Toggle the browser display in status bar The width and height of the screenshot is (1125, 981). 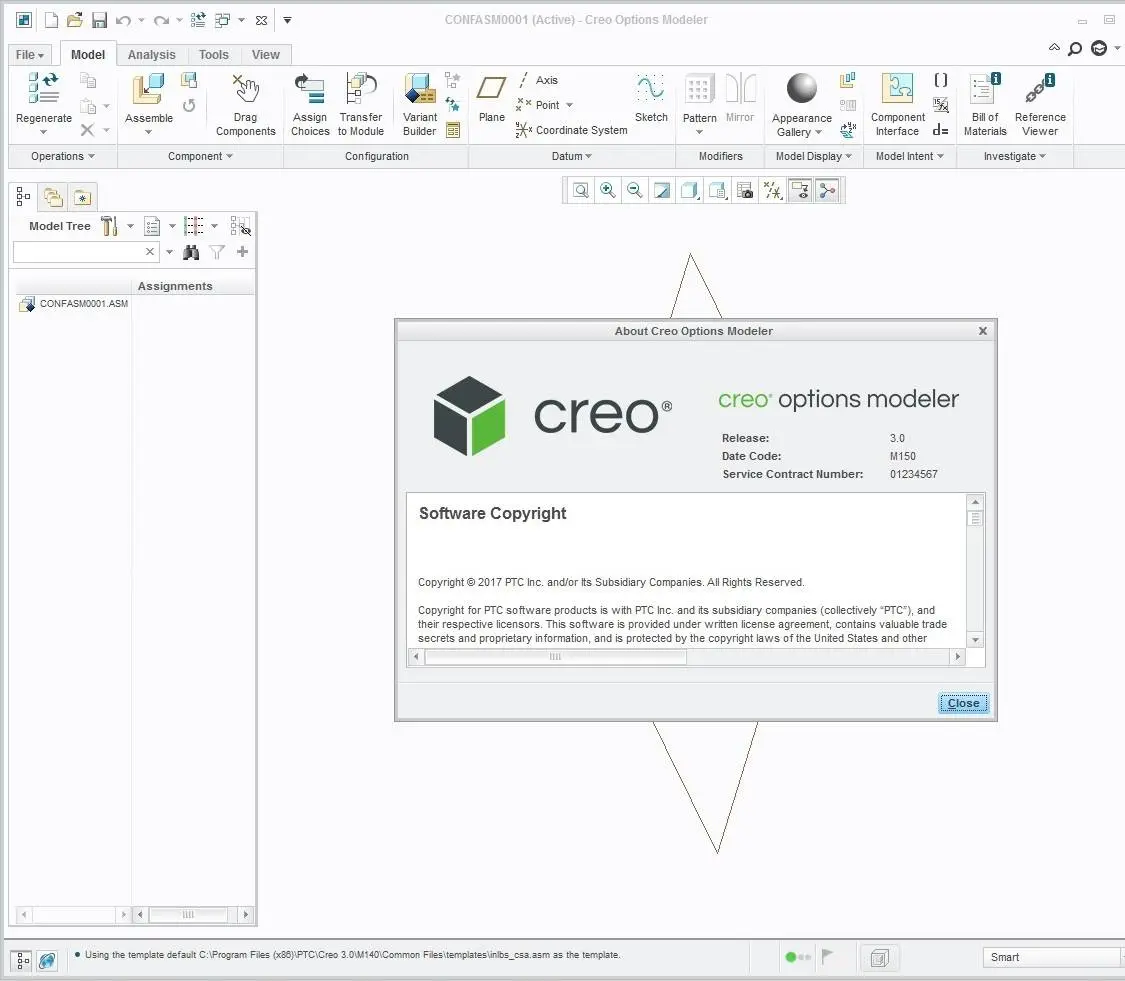[x=47, y=959]
